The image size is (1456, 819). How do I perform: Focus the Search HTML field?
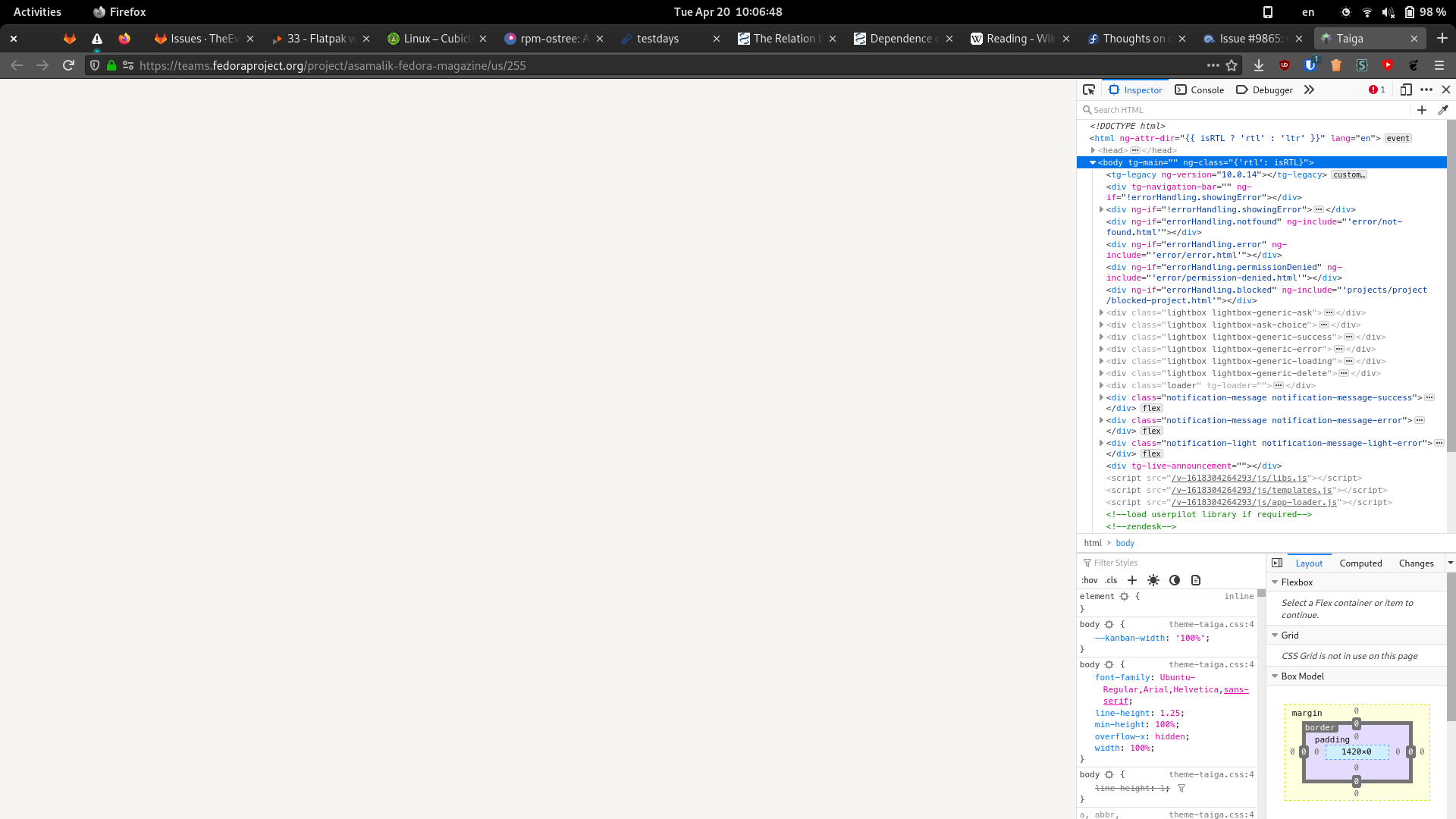point(1245,110)
